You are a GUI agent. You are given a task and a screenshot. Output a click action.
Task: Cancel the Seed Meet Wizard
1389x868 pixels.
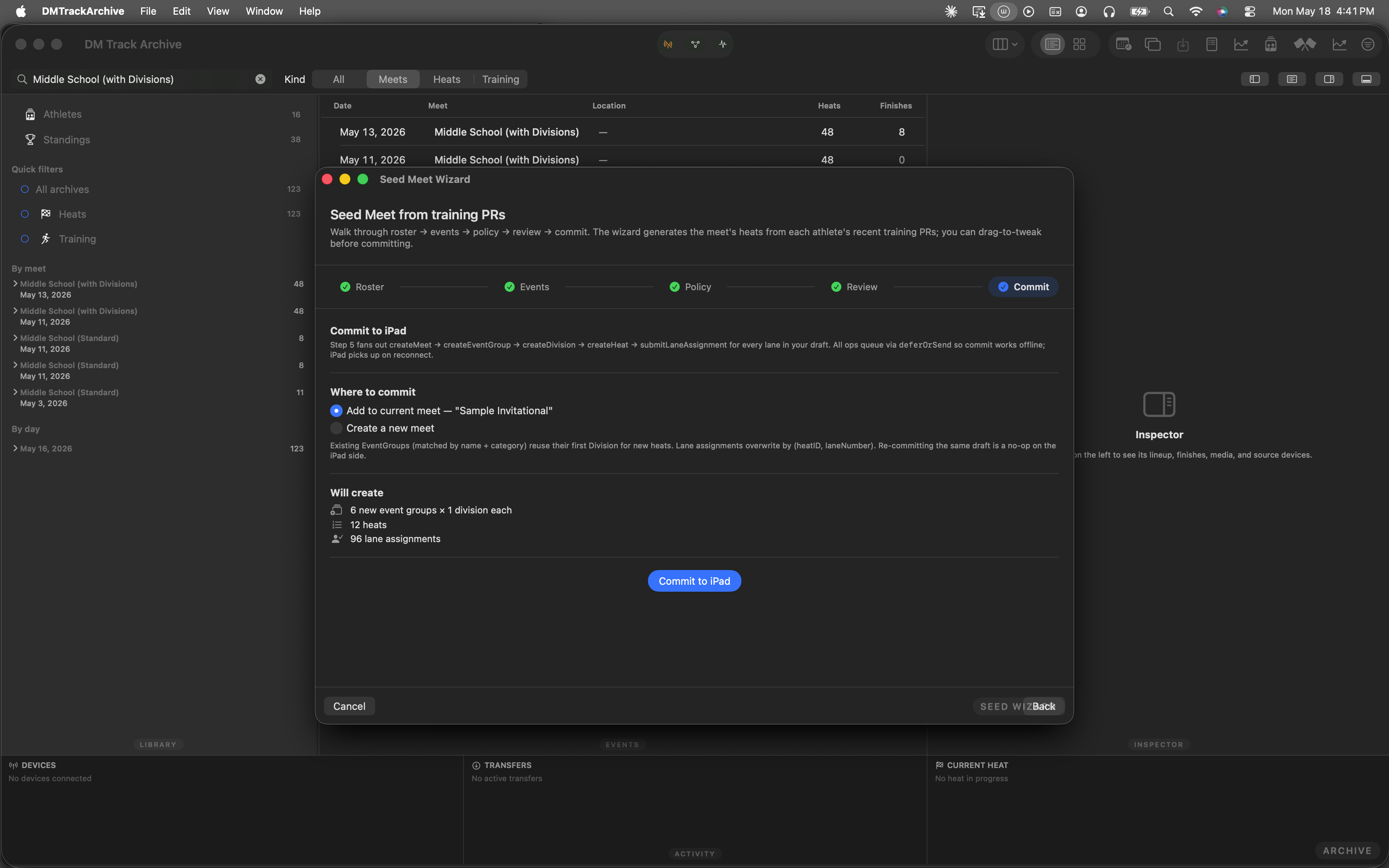click(x=349, y=706)
